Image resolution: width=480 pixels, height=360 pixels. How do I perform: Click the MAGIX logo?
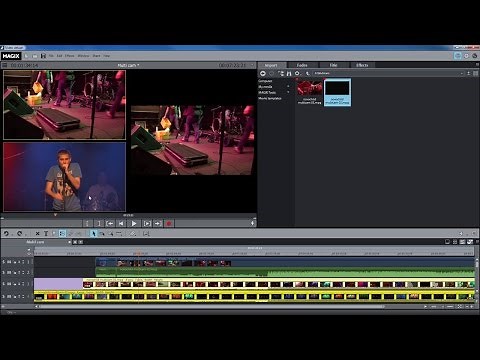11,56
